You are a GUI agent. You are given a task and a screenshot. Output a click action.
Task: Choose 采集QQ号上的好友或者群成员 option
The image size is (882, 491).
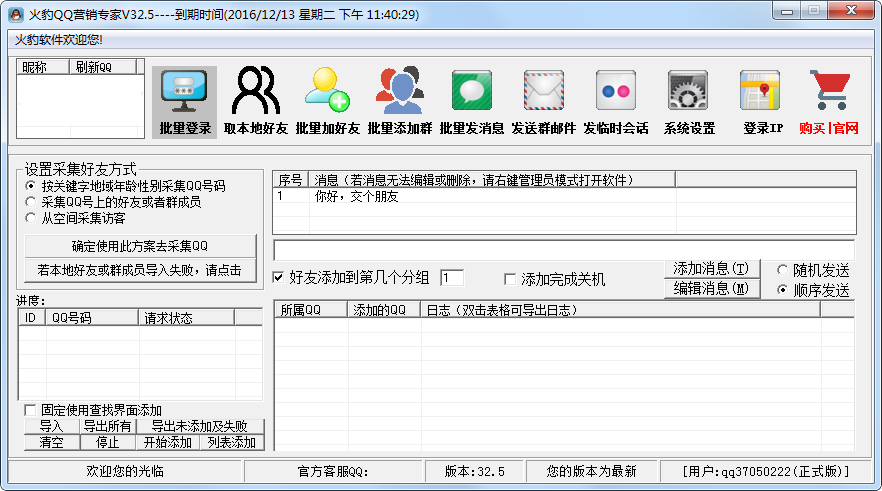pyautogui.click(x=31, y=201)
